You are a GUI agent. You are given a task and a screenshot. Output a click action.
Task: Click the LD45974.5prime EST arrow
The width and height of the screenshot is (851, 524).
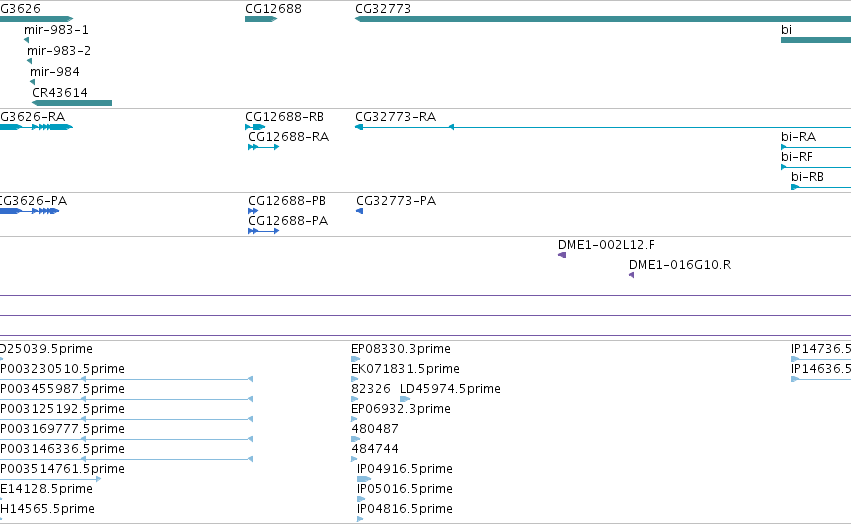(405, 399)
